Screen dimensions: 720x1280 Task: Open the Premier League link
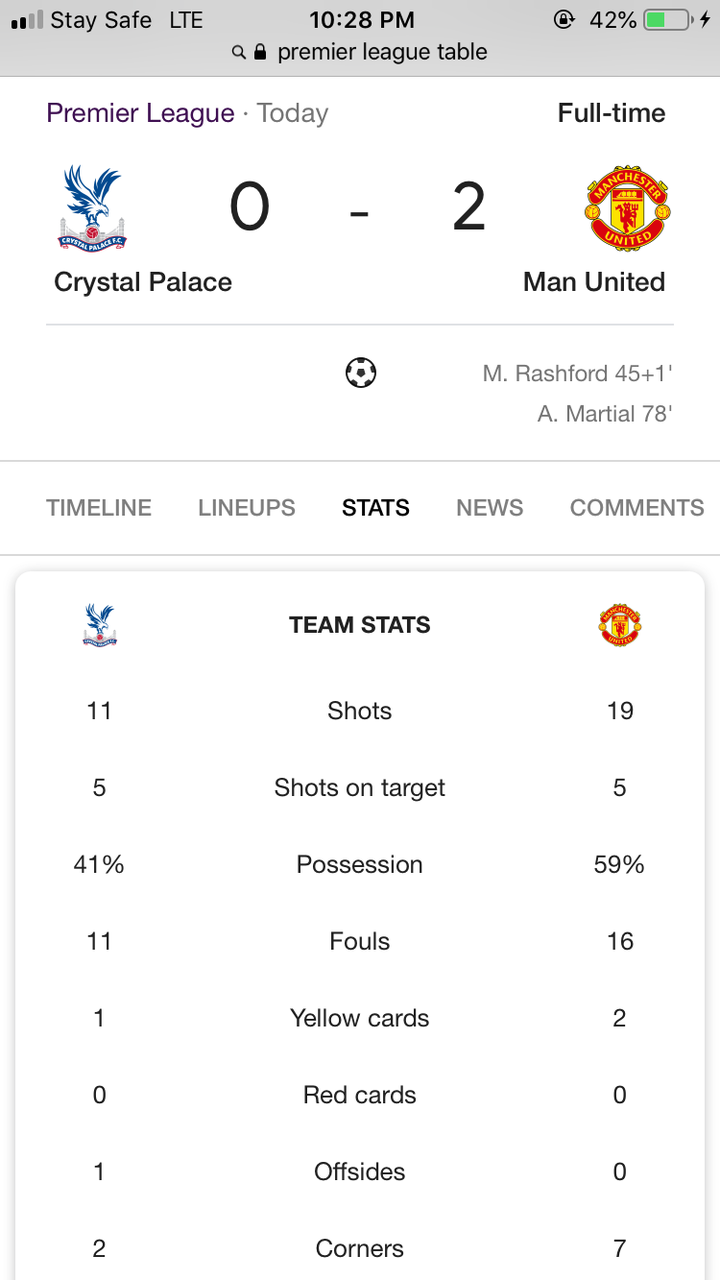[140, 113]
